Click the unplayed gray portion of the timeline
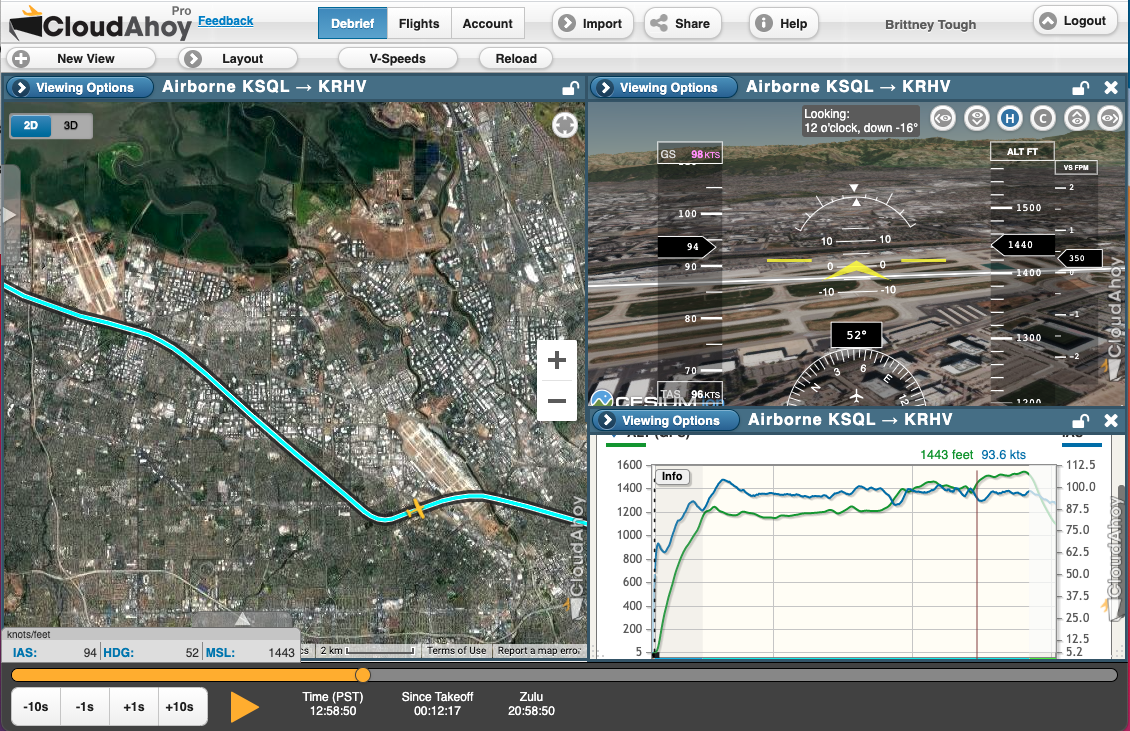 tap(743, 675)
